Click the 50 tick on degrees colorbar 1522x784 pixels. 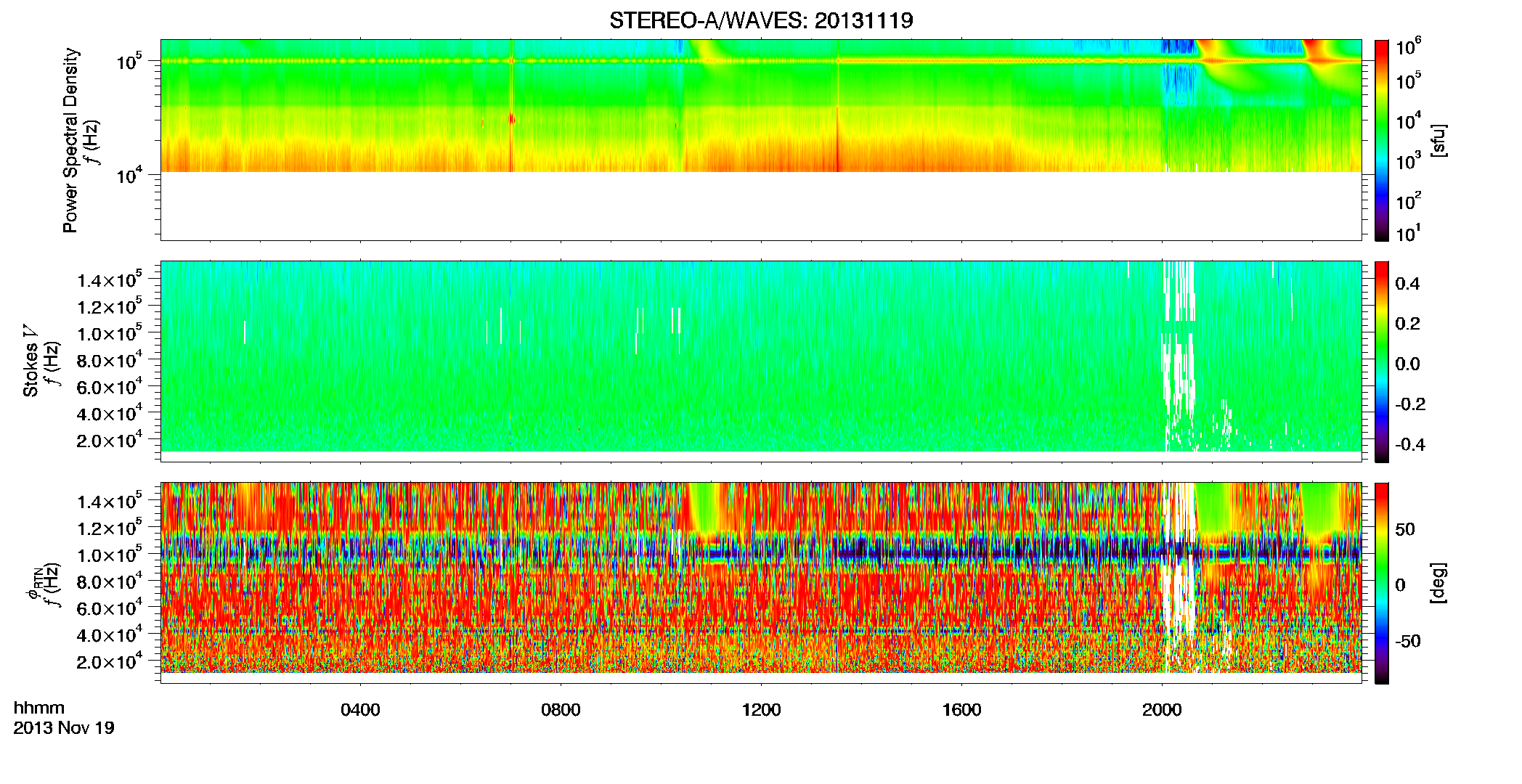click(1405, 529)
